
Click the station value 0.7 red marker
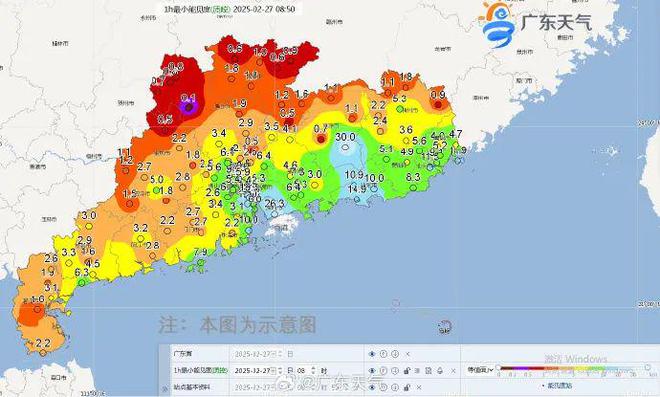tap(321, 139)
